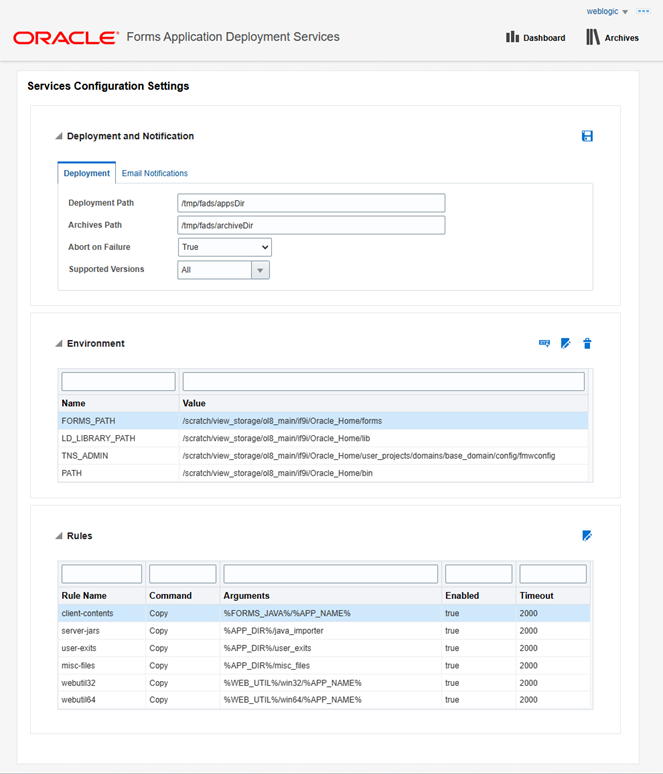Open the Dashboard bar chart icon
663x774 pixels.
coord(512,37)
